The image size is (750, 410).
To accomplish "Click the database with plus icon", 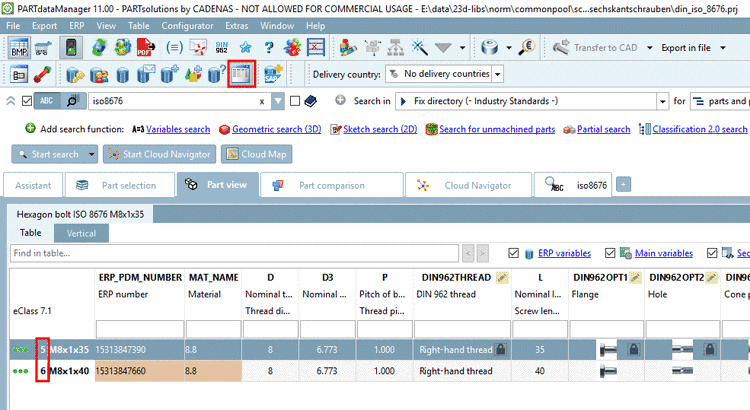I will coord(169,75).
